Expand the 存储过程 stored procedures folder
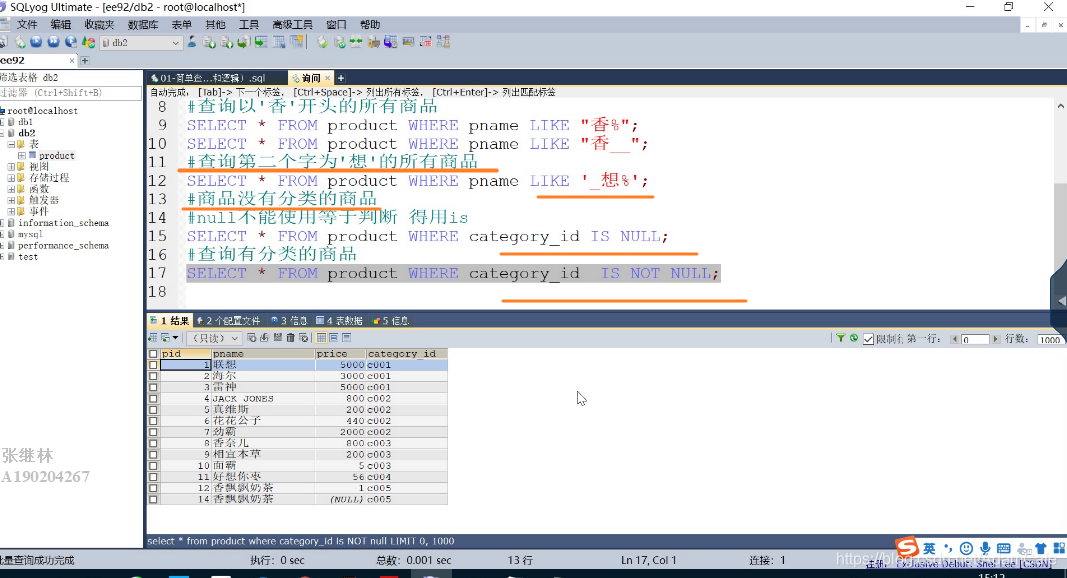This screenshot has width=1067, height=578. [11, 178]
